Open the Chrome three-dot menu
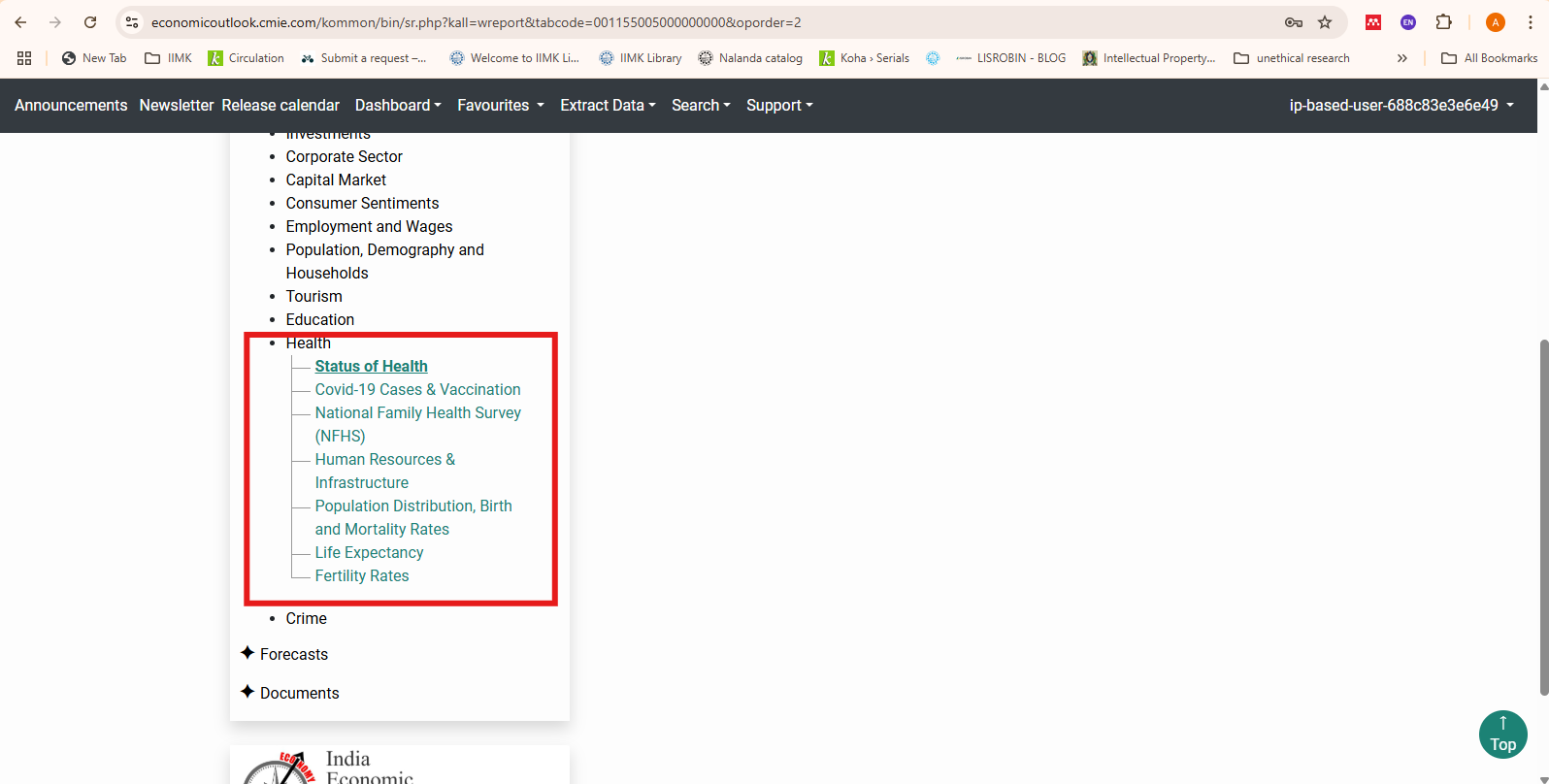This screenshot has width=1549, height=784. coord(1530,22)
